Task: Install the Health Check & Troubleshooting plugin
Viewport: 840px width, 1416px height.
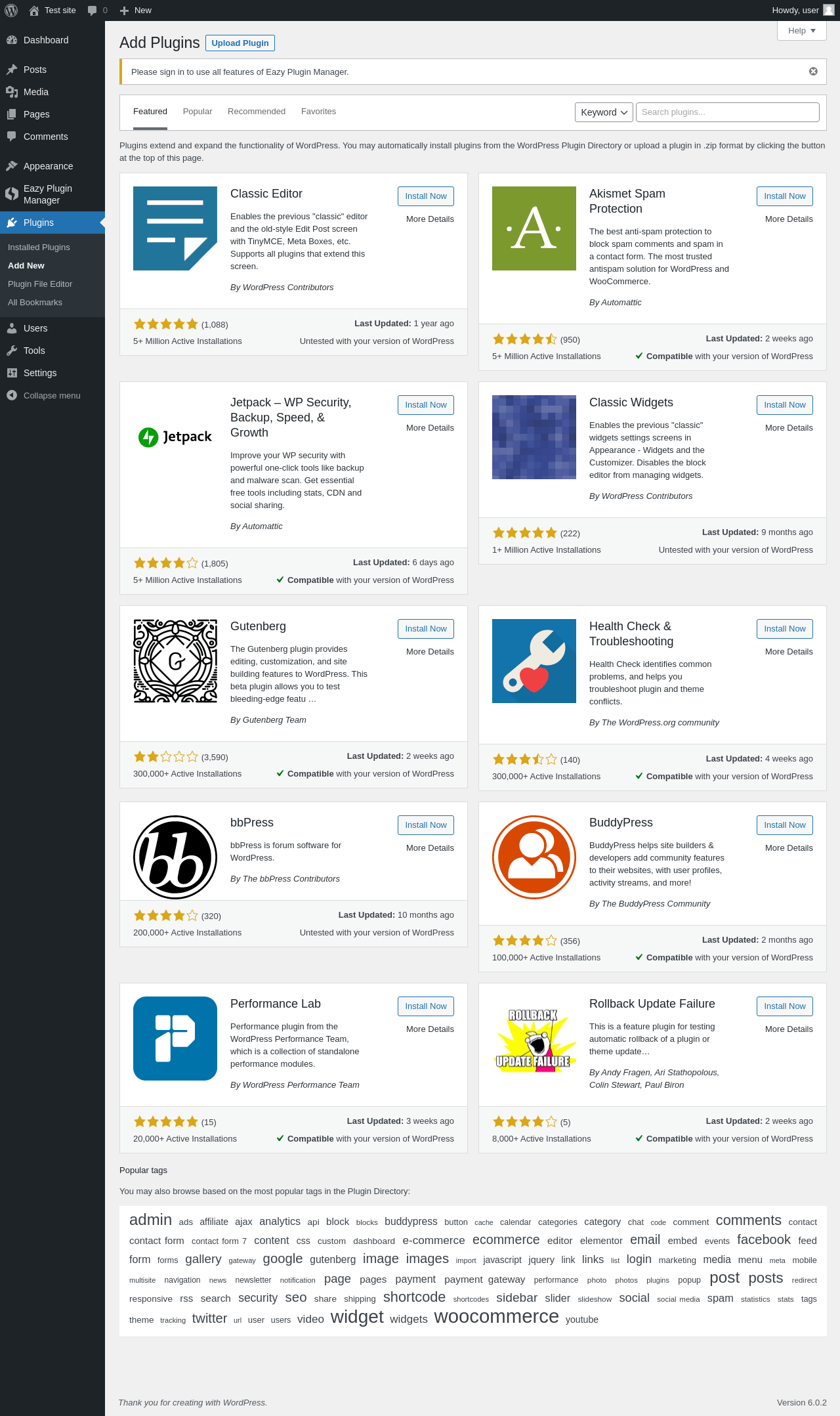Action: 785,629
